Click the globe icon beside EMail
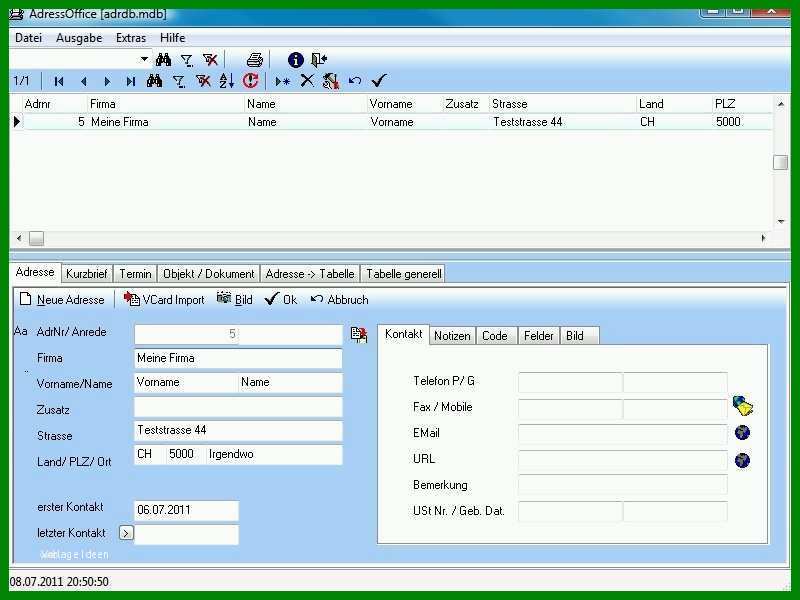This screenshot has width=800, height=600. 742,433
